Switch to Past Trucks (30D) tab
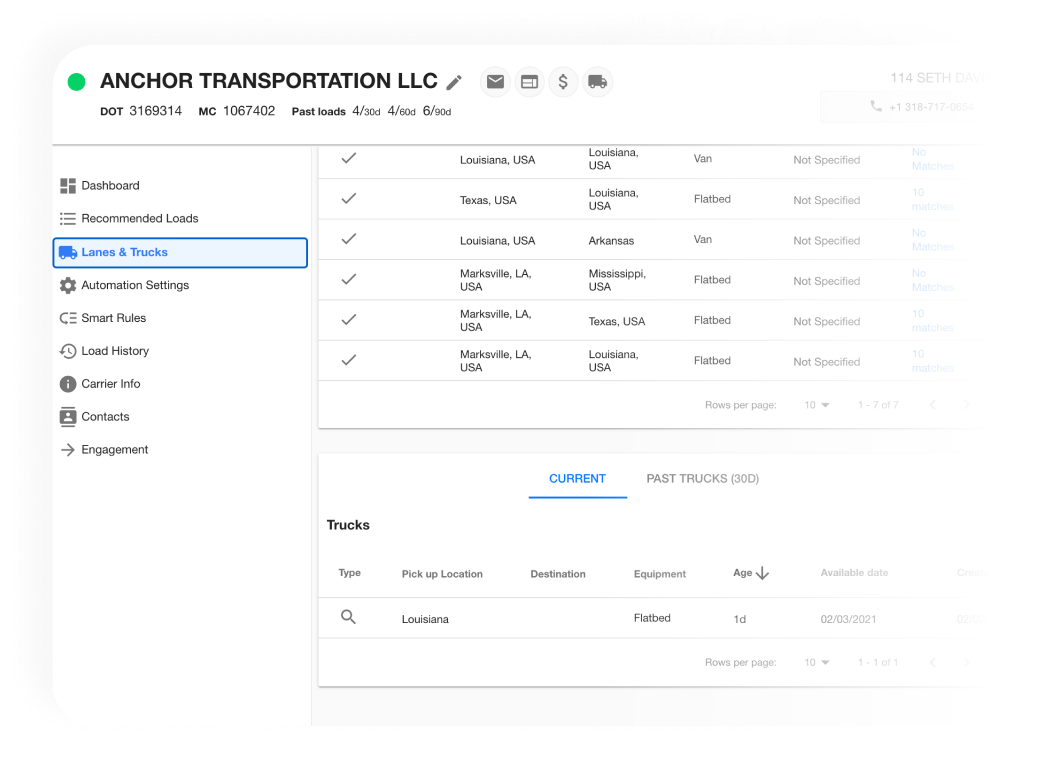The width and height of the screenshot is (1060, 768). 702,479
